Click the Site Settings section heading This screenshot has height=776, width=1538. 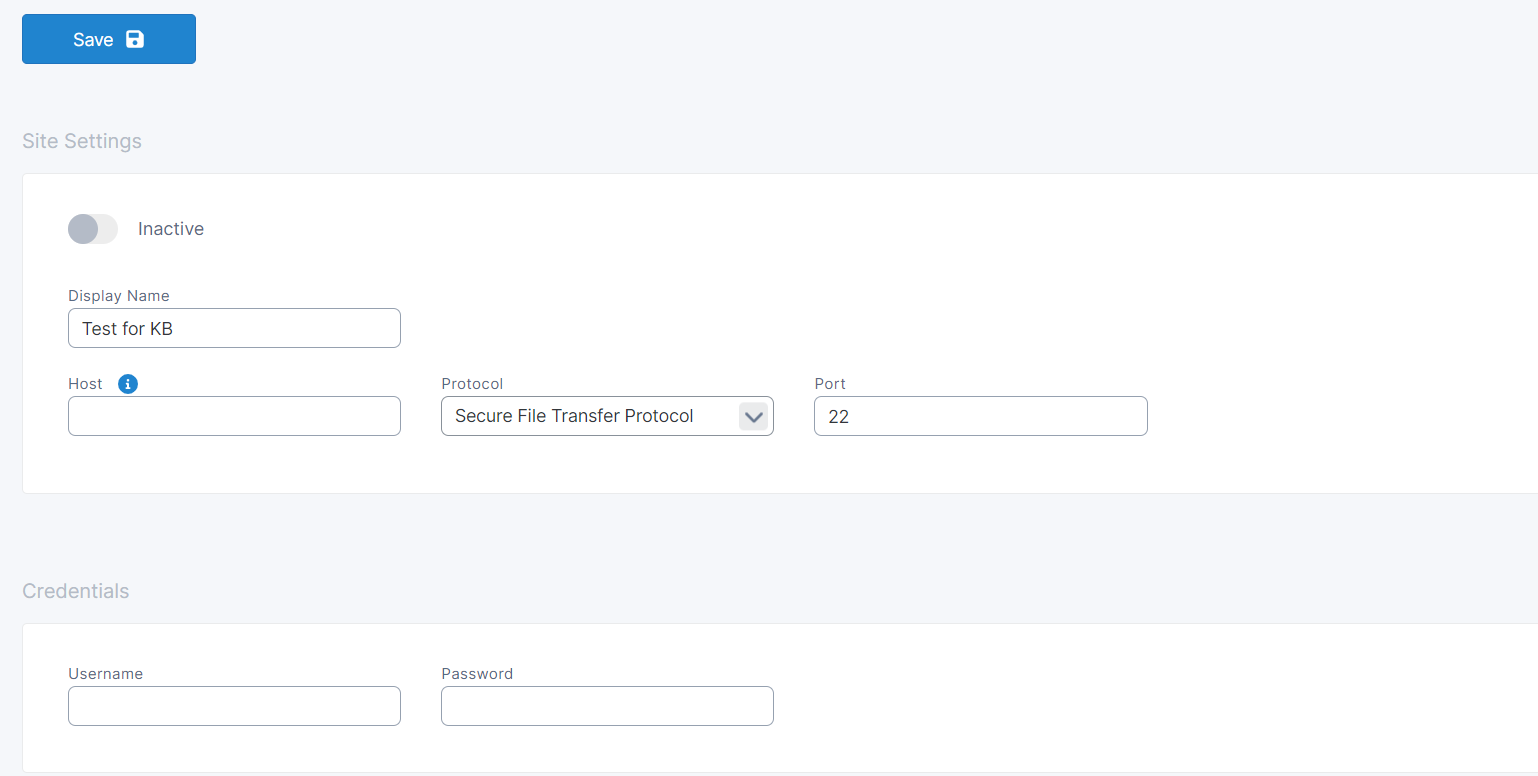(x=82, y=141)
